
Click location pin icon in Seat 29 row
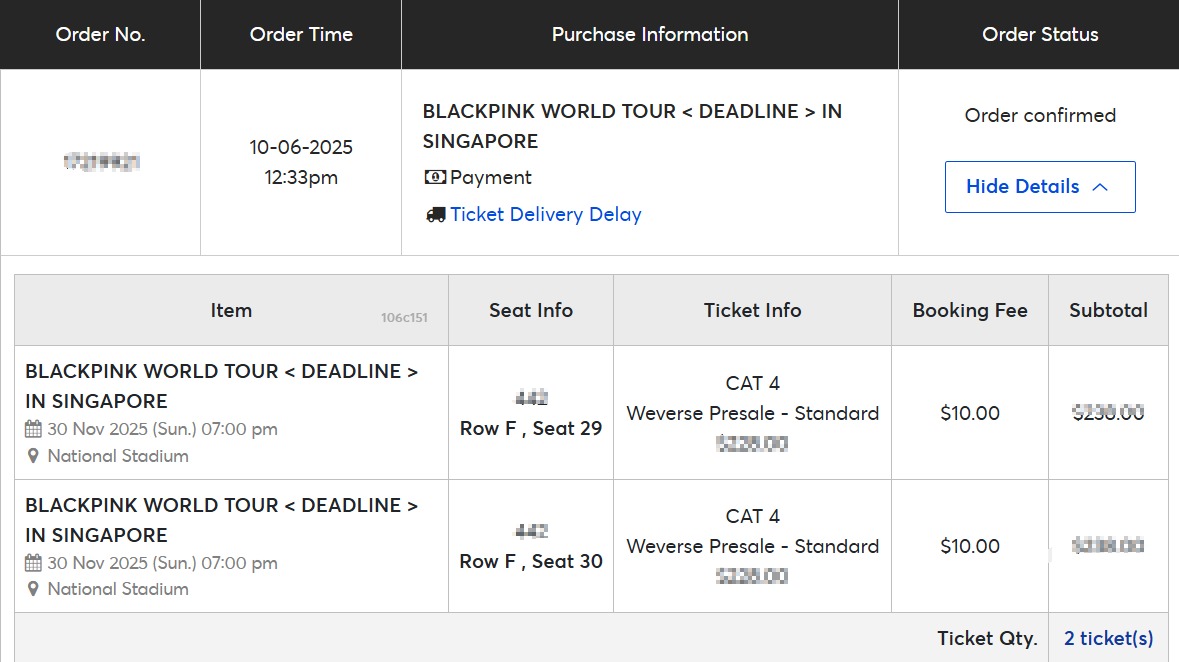[x=33, y=456]
